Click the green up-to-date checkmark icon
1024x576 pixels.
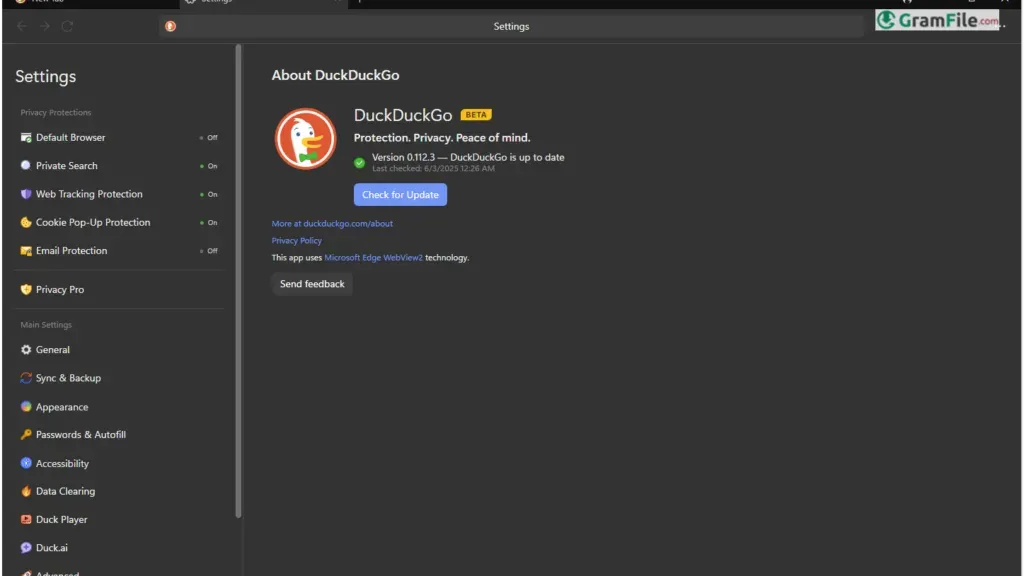coord(359,163)
